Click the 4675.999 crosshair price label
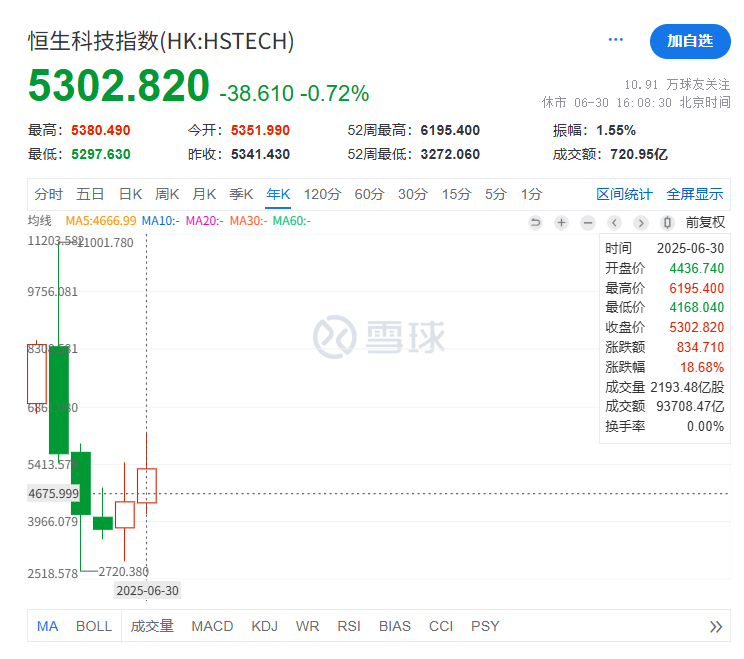This screenshot has height=659, width=744. [53, 493]
